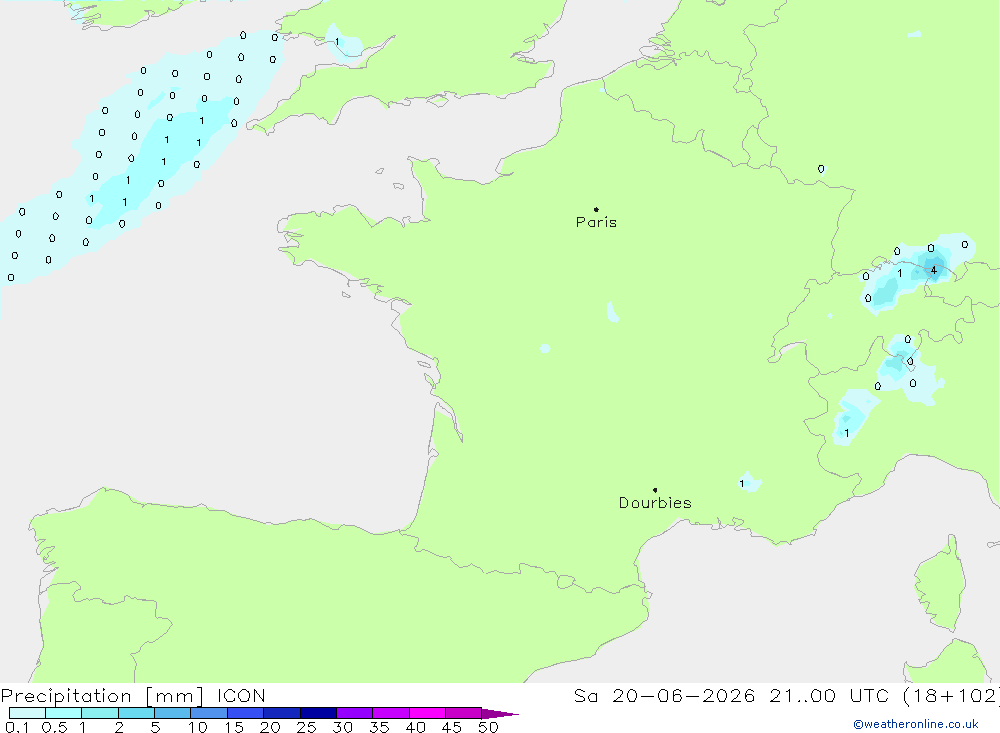Click the legend tick label "25"
The image size is (1000, 733).
click(306, 727)
